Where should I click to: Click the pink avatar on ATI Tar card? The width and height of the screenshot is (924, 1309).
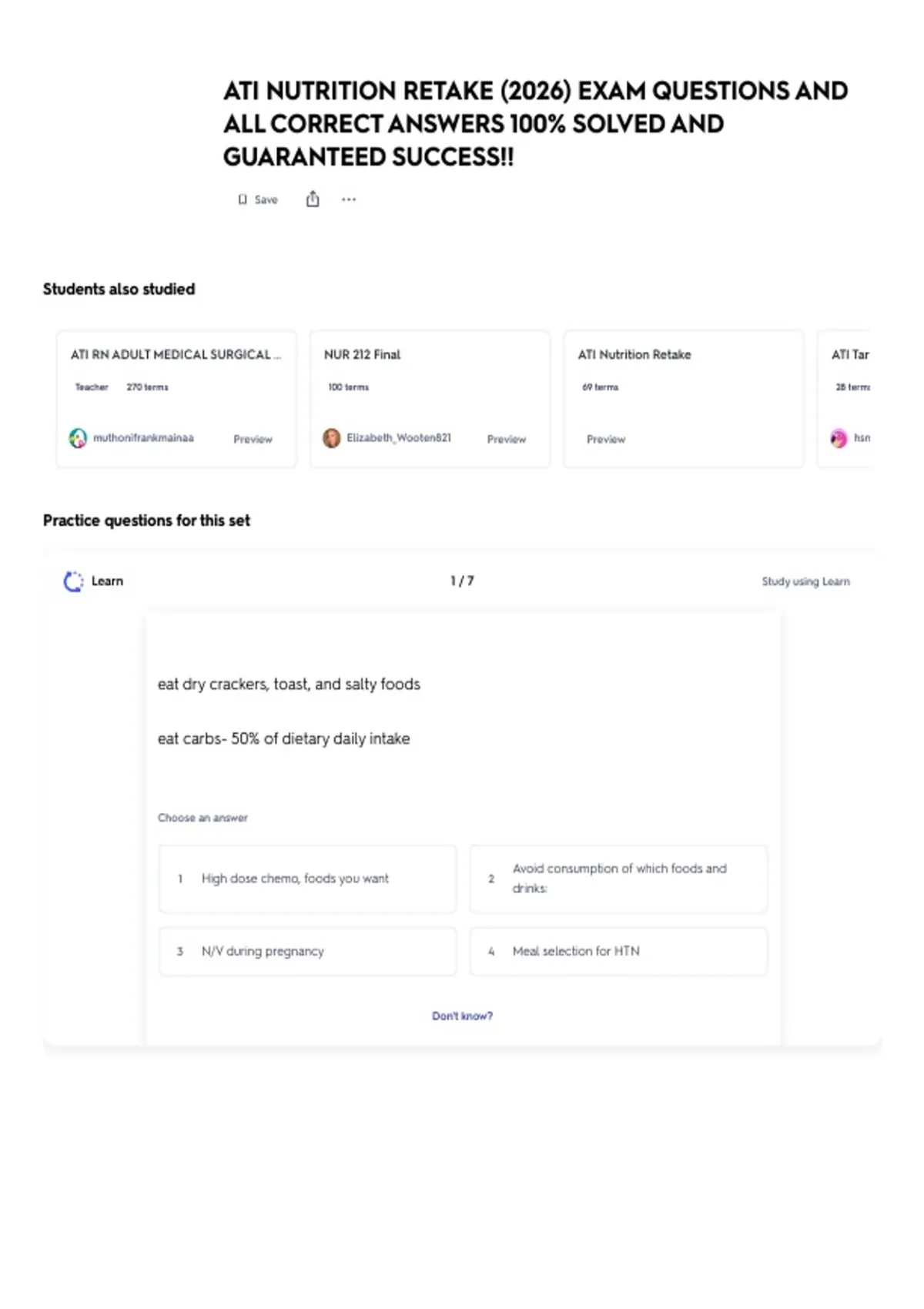point(839,438)
